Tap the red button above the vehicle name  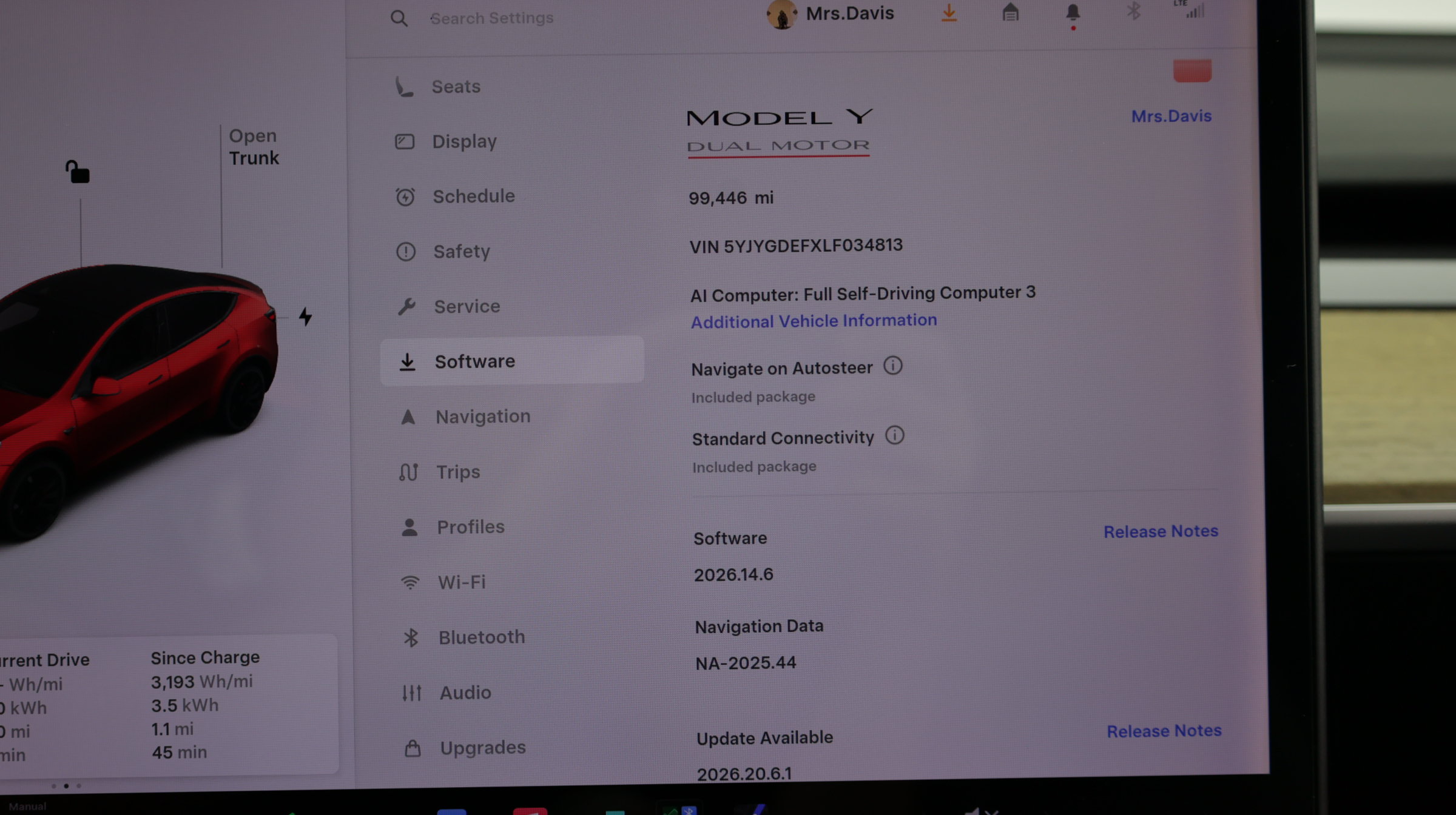click(x=1192, y=71)
